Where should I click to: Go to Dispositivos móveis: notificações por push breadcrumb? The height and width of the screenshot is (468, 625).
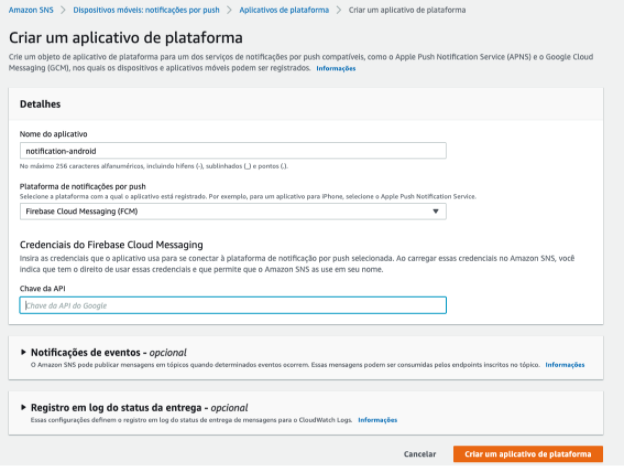pos(146,10)
